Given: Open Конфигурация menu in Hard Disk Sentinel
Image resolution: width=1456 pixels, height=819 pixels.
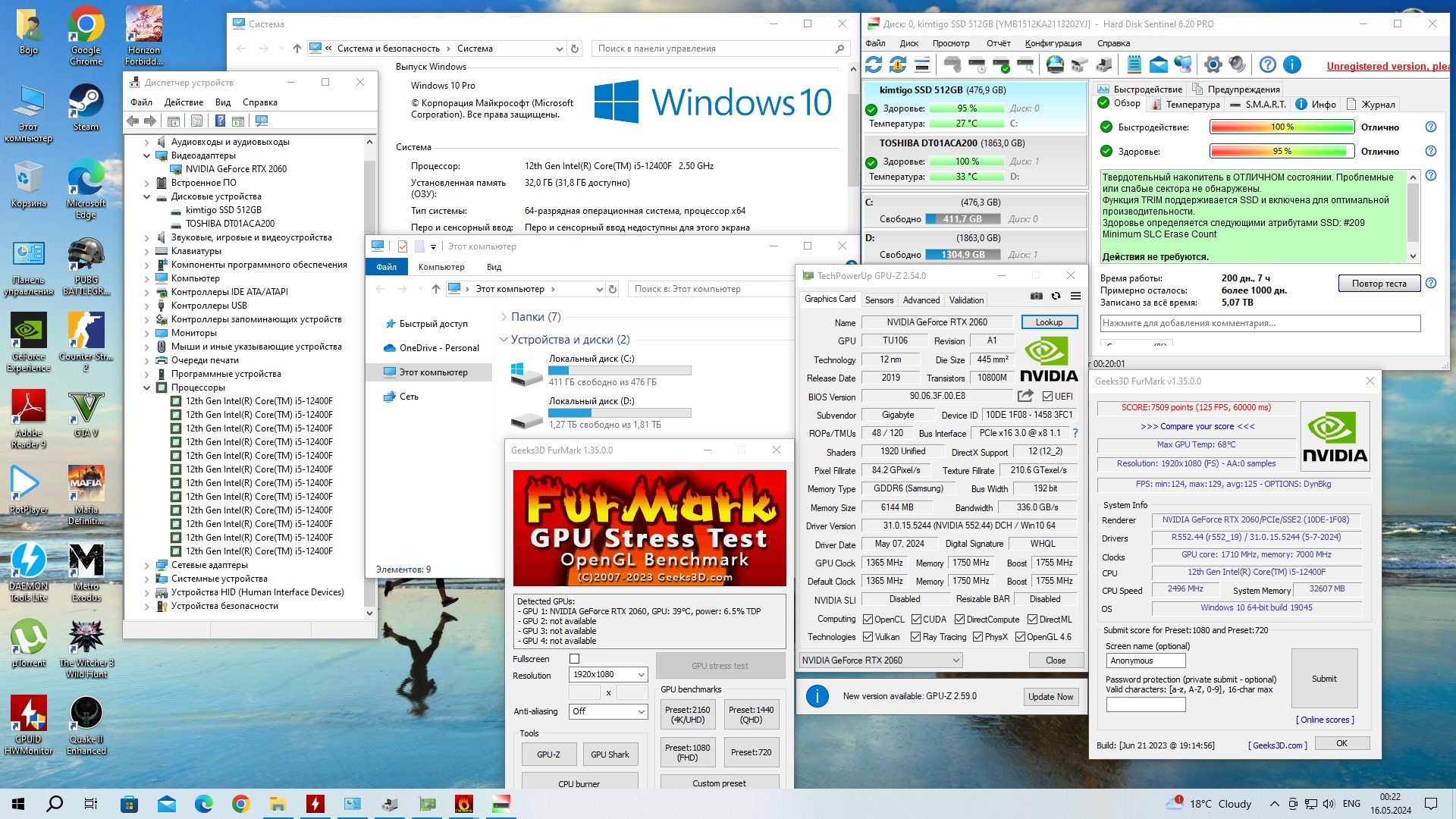Looking at the screenshot, I should click(x=1053, y=43).
